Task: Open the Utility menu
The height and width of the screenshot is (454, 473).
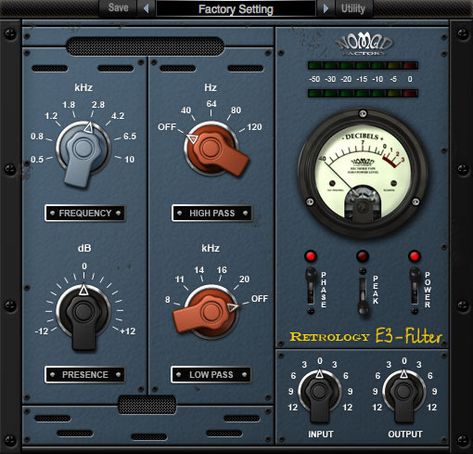Action: tap(353, 8)
